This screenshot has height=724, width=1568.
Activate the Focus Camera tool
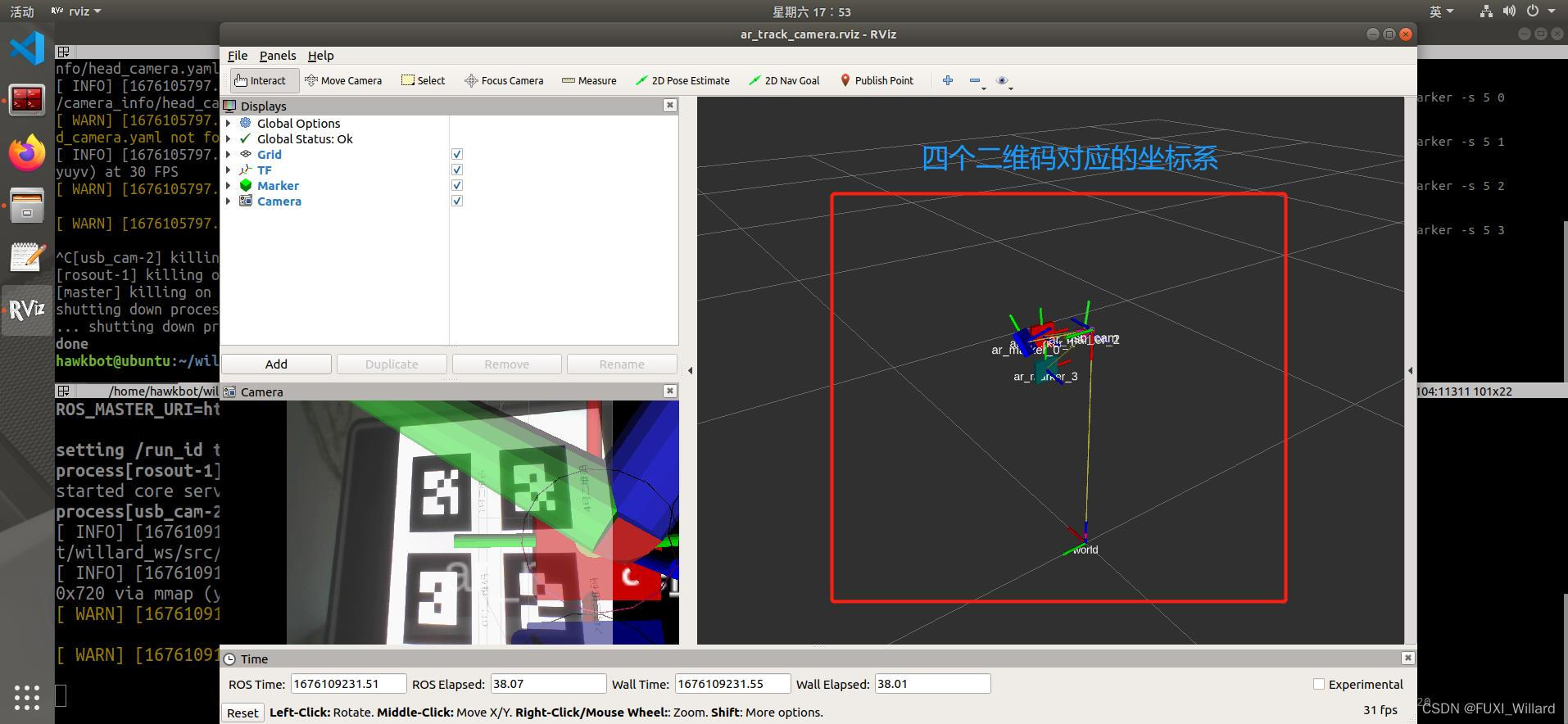point(504,80)
